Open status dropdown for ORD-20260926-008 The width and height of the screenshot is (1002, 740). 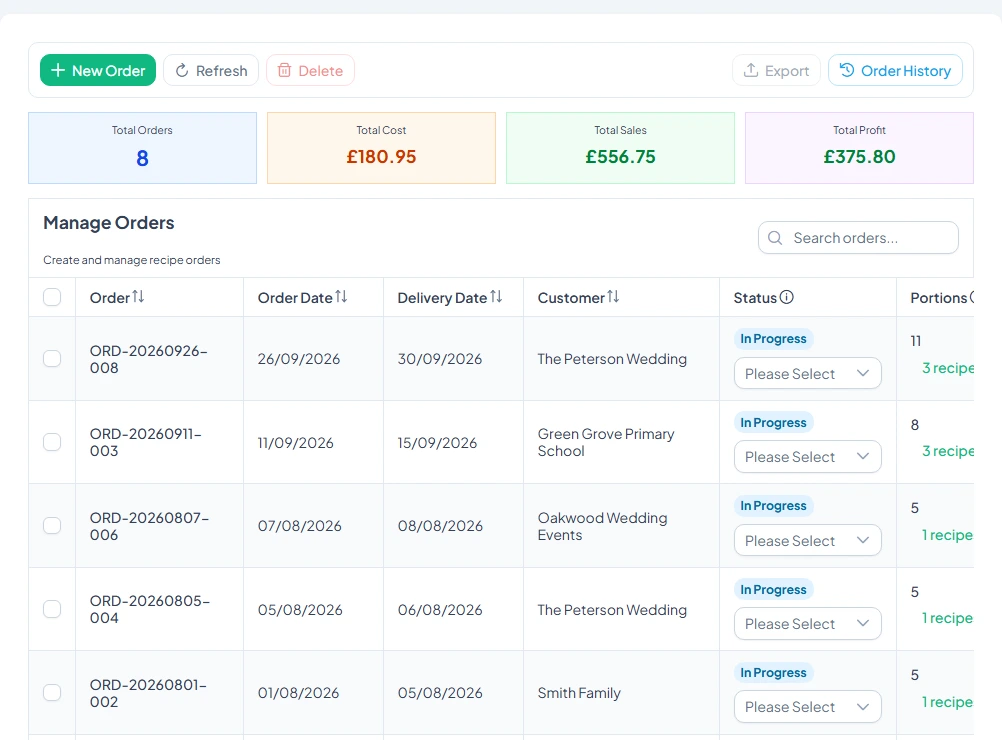tap(808, 374)
